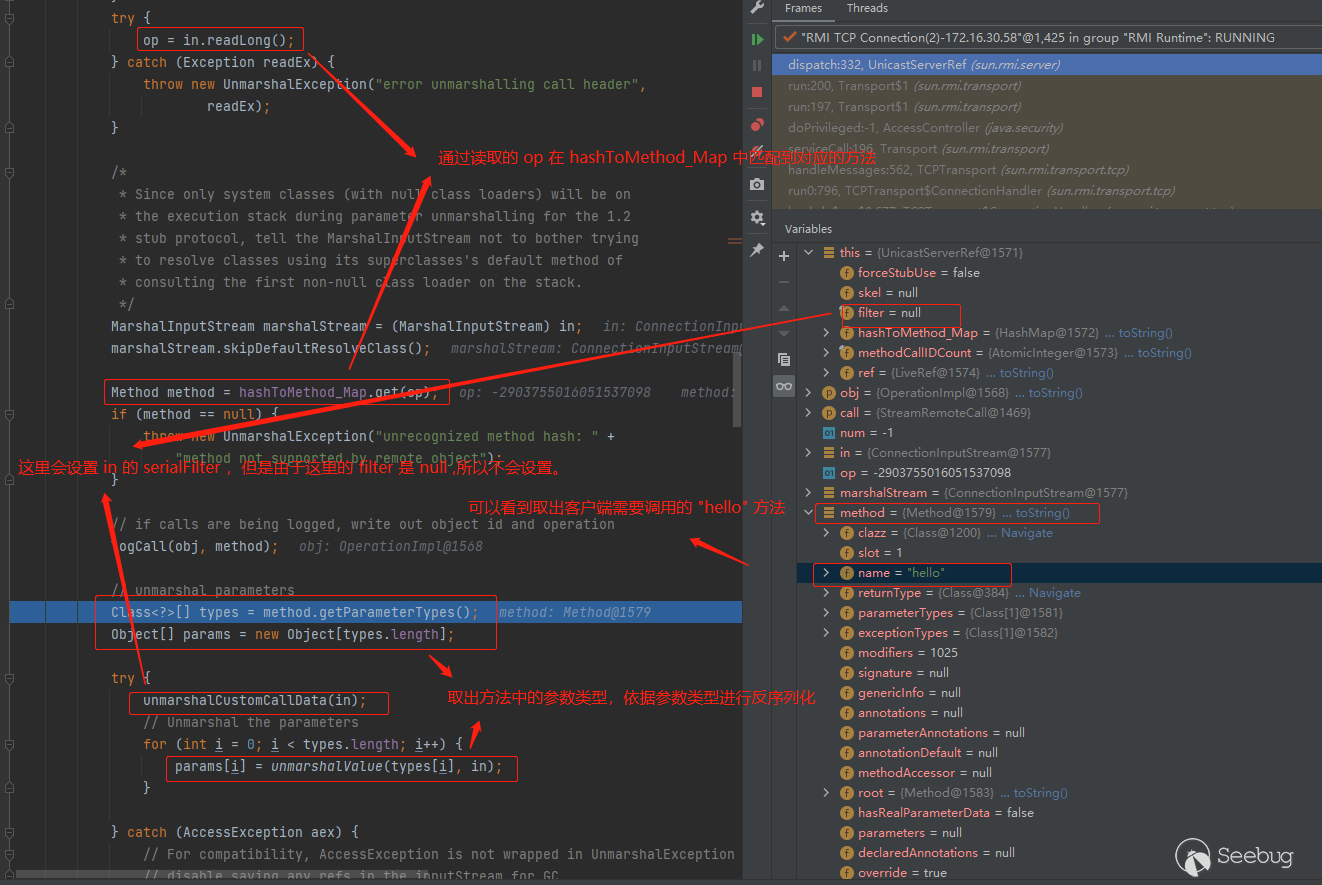This screenshot has width=1322, height=885.
Task: Toggle the Pause Program icon
Action: [x=757, y=65]
